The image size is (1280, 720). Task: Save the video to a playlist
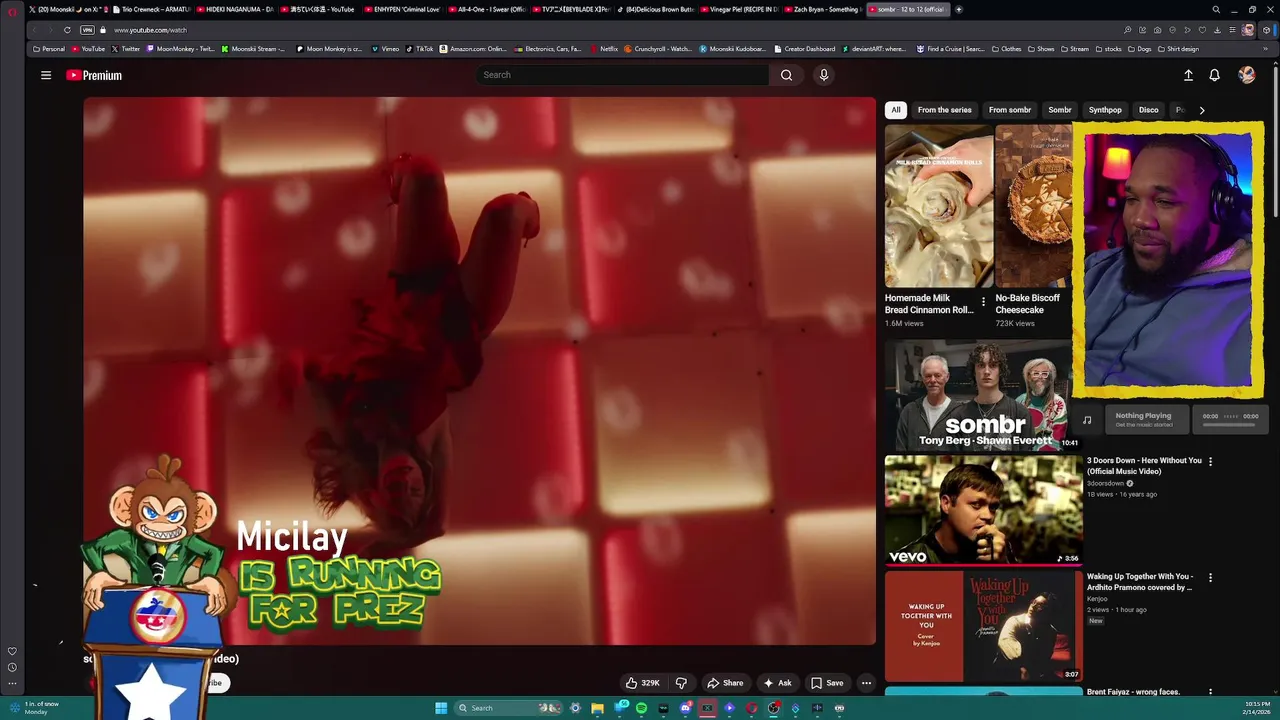click(x=827, y=683)
